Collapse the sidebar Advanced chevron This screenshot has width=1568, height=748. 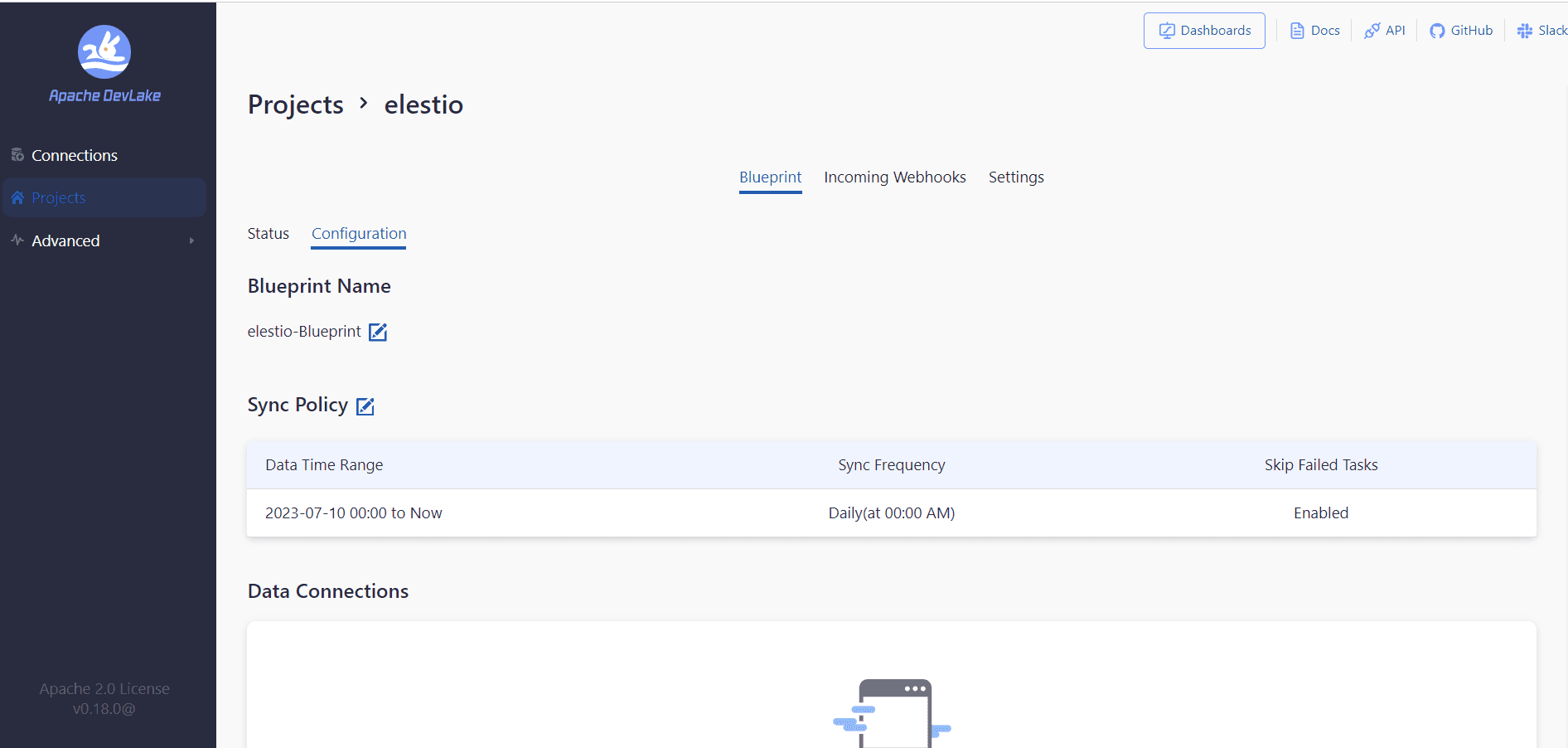point(191,240)
